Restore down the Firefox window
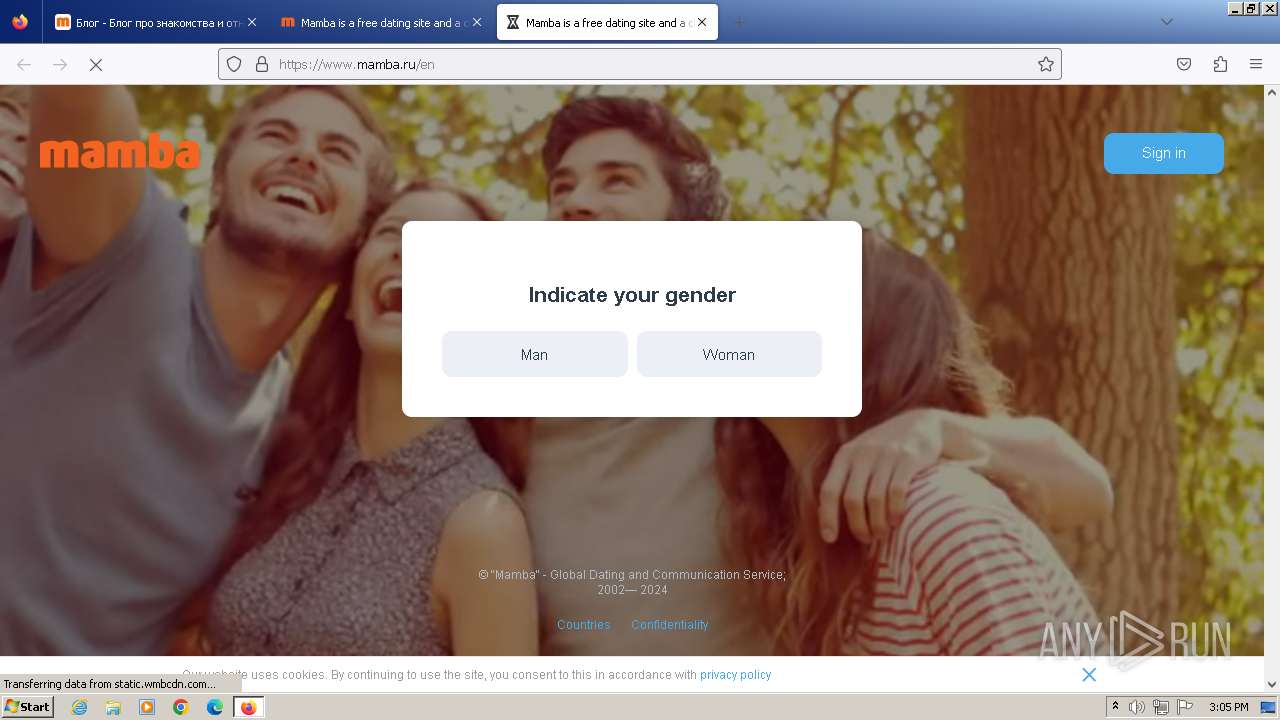This screenshot has height=720, width=1280. click(x=1251, y=8)
